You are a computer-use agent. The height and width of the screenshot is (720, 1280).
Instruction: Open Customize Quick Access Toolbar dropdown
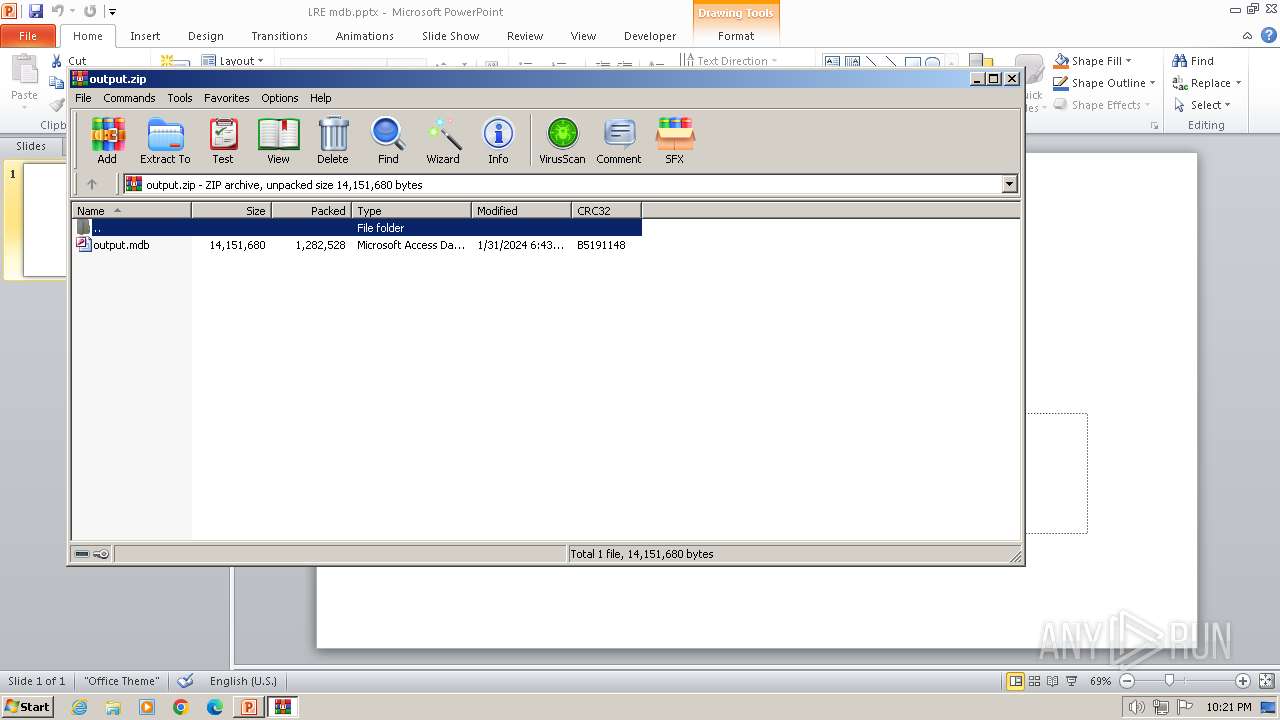click(x=112, y=11)
